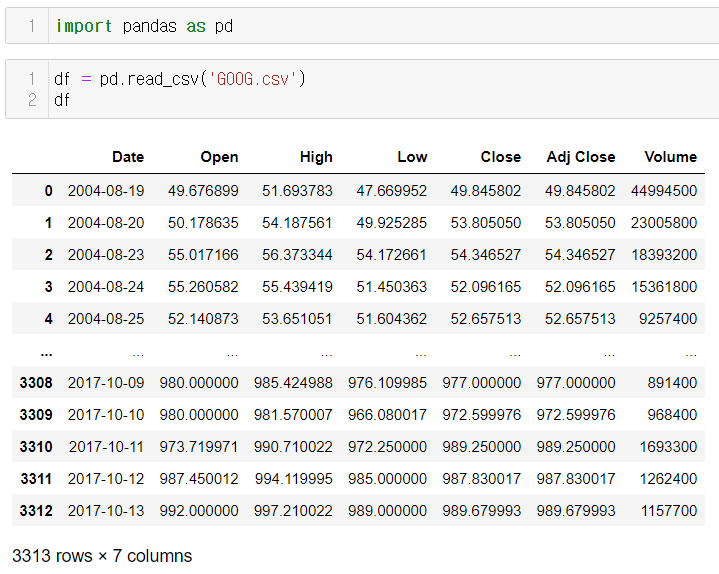Viewport: 719px width, 574px height.
Task: Click Open value 973.719971
Action: coord(199,447)
